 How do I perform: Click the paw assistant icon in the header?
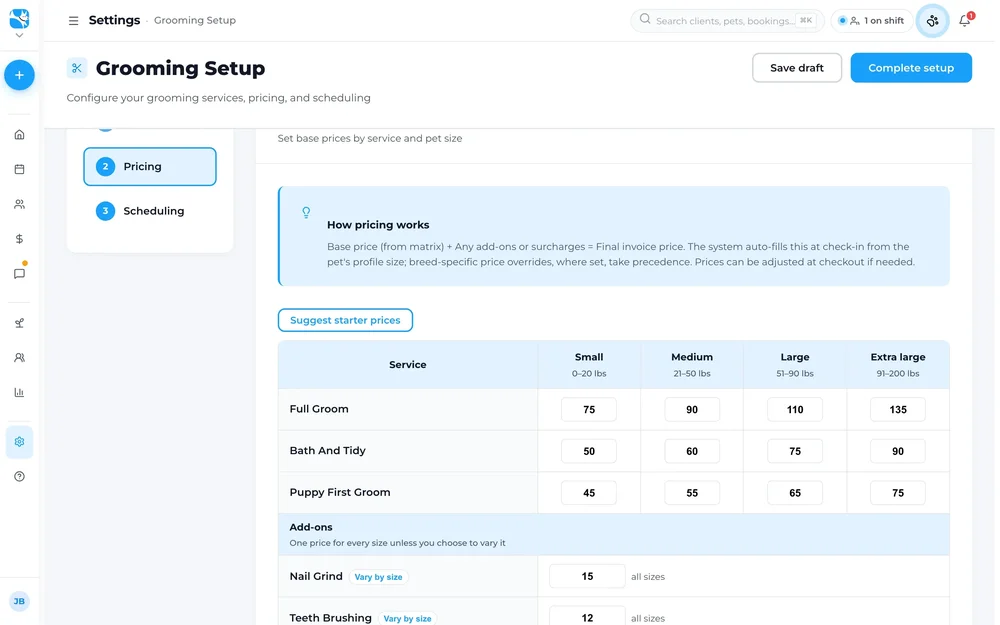932,21
